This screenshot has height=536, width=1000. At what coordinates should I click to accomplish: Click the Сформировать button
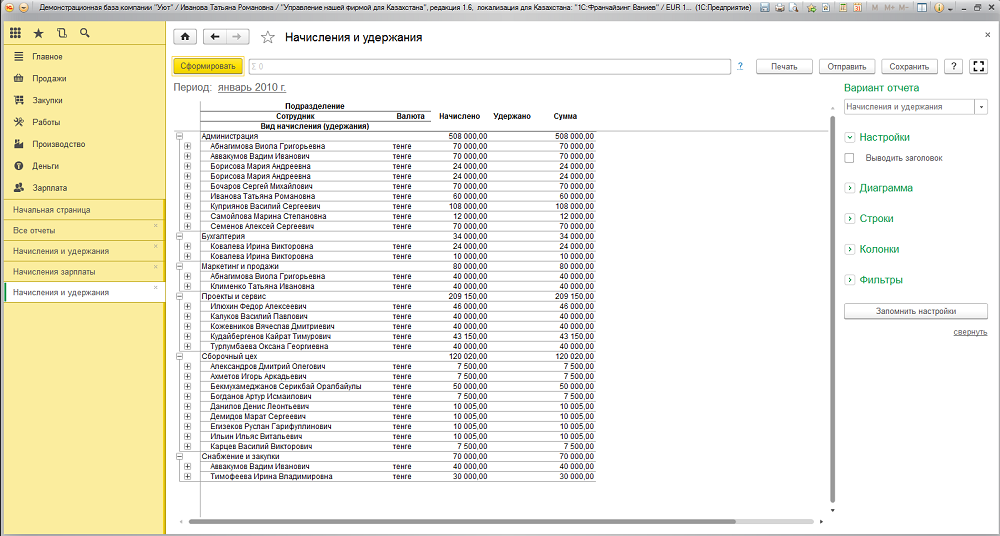(x=208, y=67)
